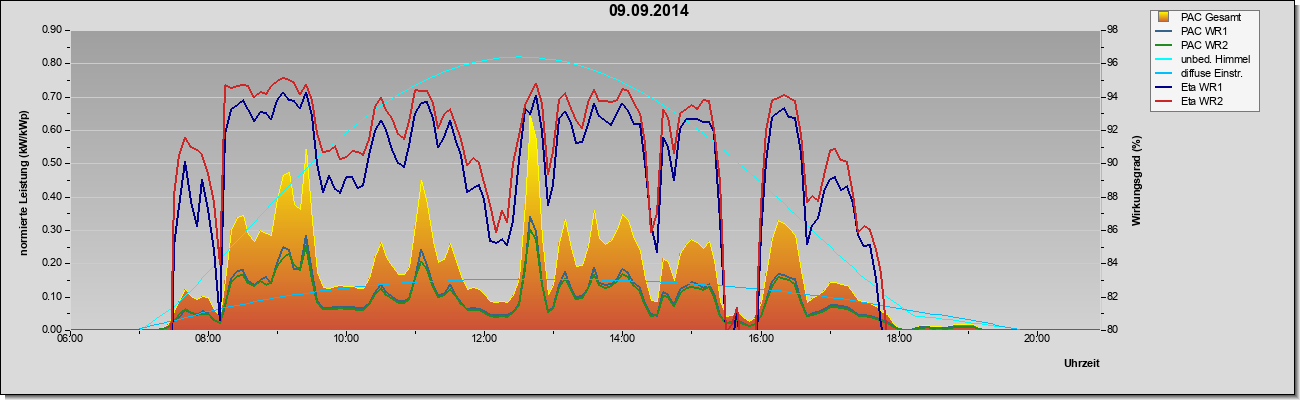Click the 20:00 time axis tick
Viewport: 1300px width, 400px height.
[1036, 338]
